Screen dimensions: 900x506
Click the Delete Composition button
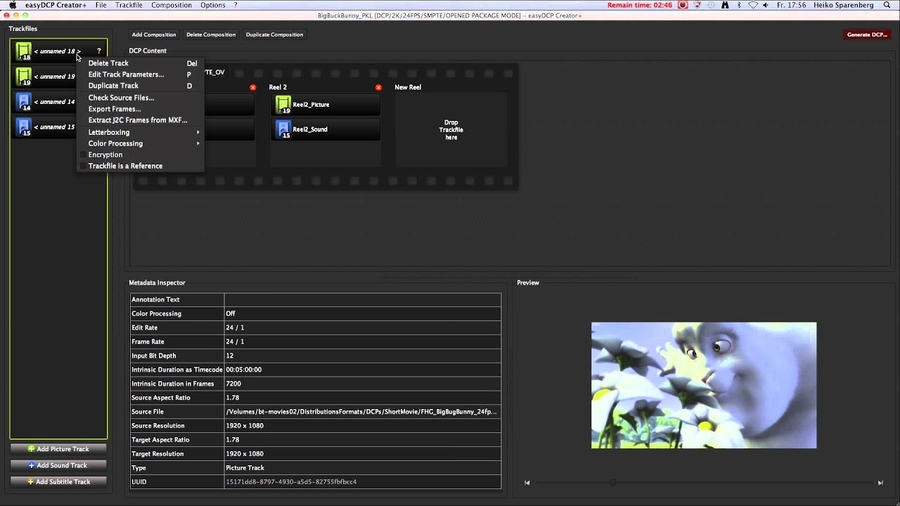tap(211, 34)
